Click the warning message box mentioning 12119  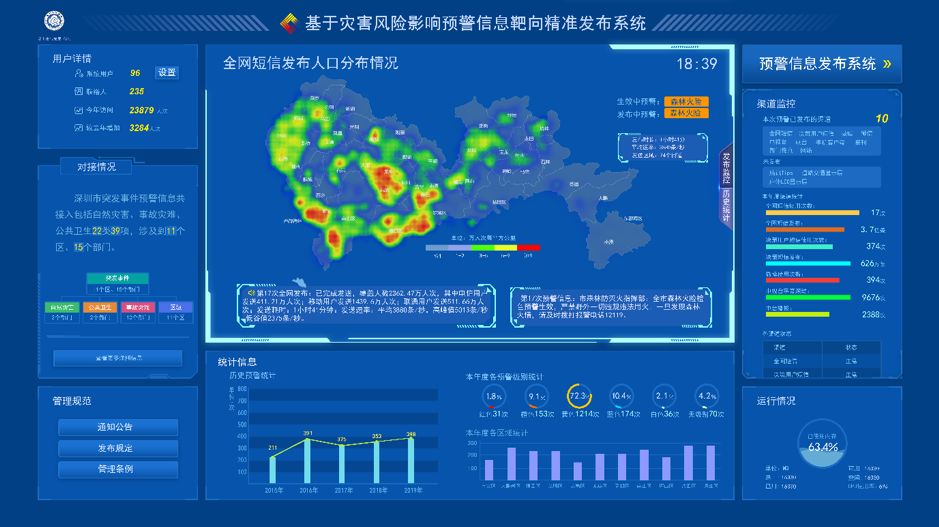tap(611, 307)
